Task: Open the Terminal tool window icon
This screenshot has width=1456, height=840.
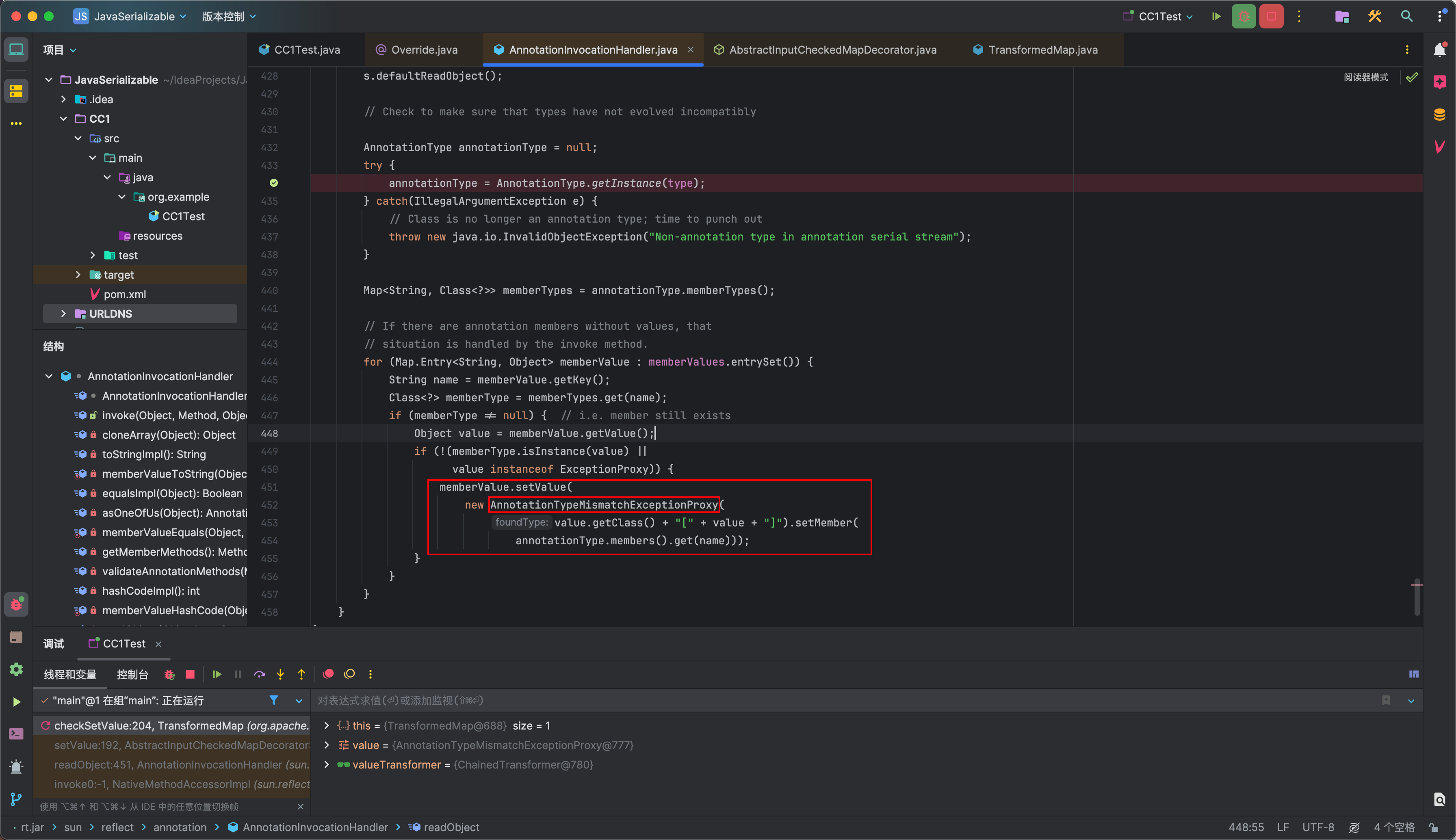Action: coord(16,734)
